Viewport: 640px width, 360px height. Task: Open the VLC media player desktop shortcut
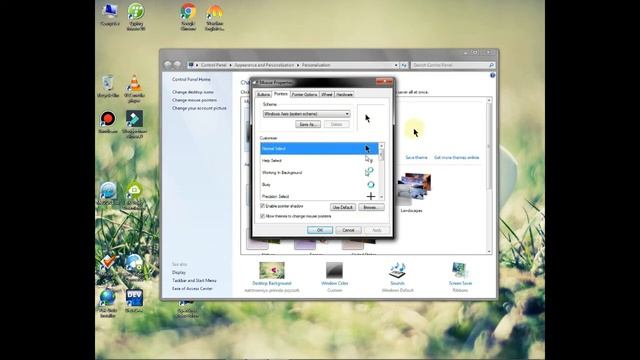(x=134, y=88)
